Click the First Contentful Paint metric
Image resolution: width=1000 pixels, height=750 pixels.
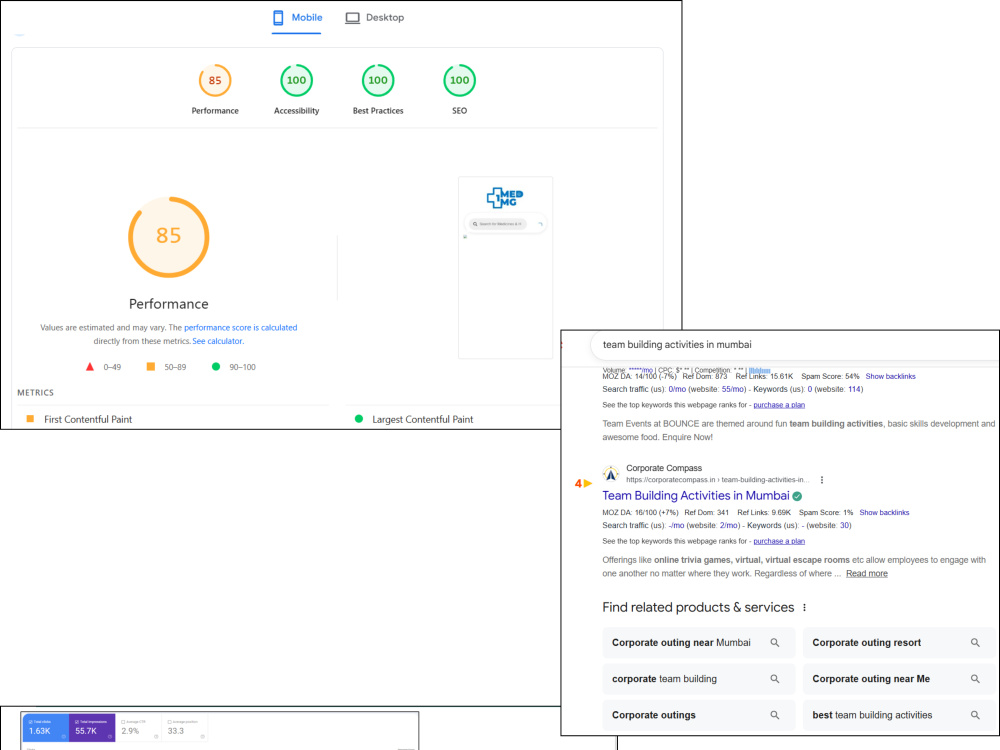click(88, 419)
